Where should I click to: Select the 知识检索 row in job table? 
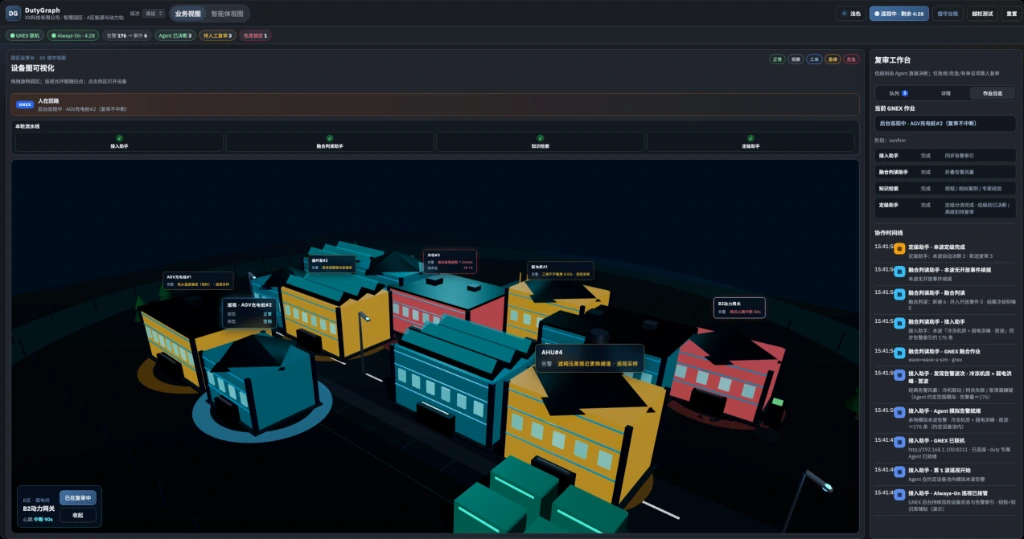pos(945,188)
